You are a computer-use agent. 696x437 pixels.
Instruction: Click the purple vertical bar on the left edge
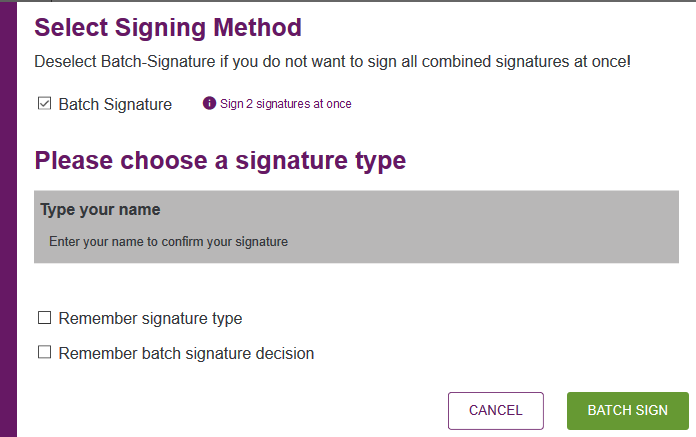coord(8,219)
